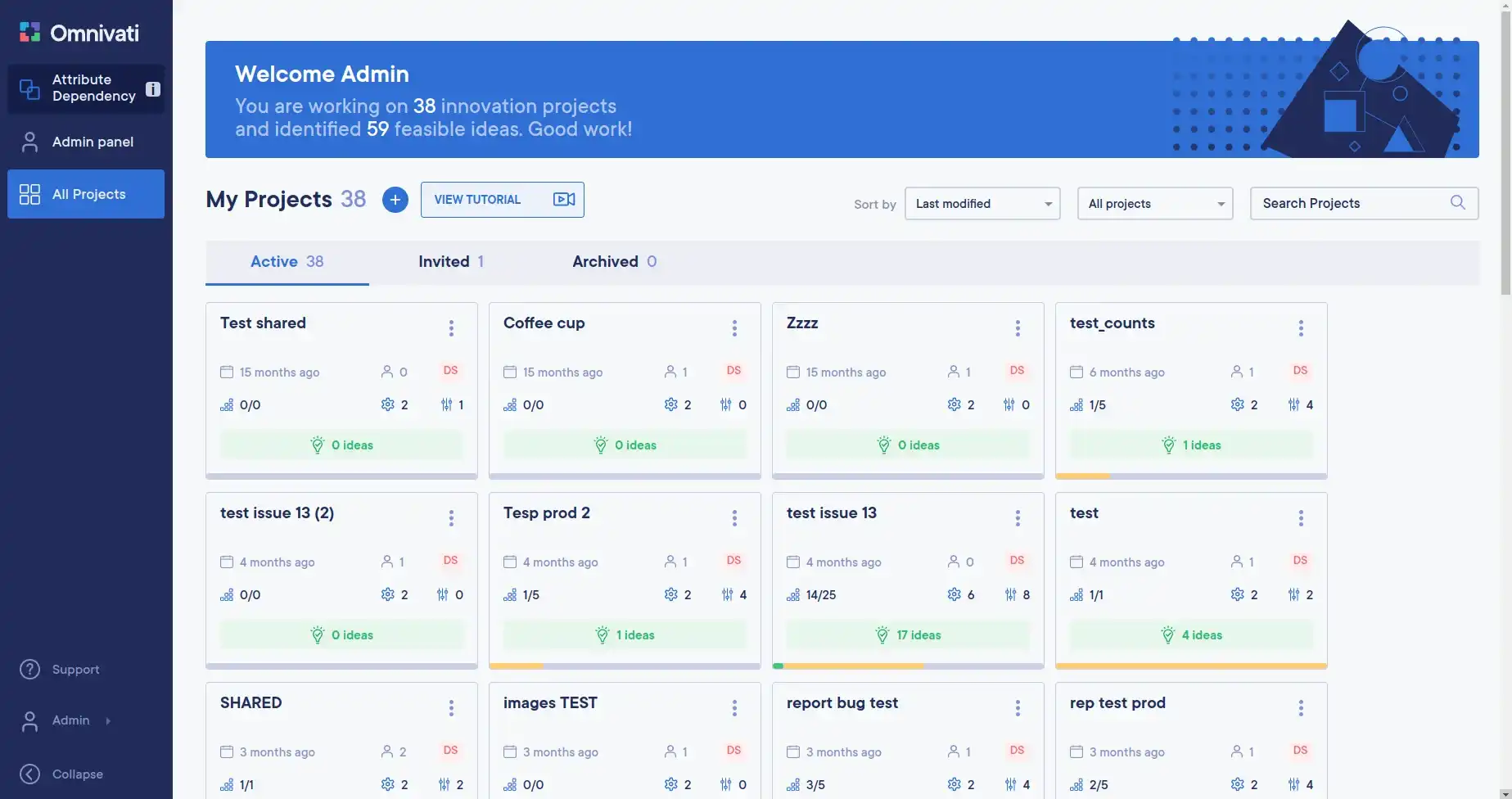Click progress bar under Tesp prod 2 card
This screenshot has height=799, width=1512.
click(625, 666)
